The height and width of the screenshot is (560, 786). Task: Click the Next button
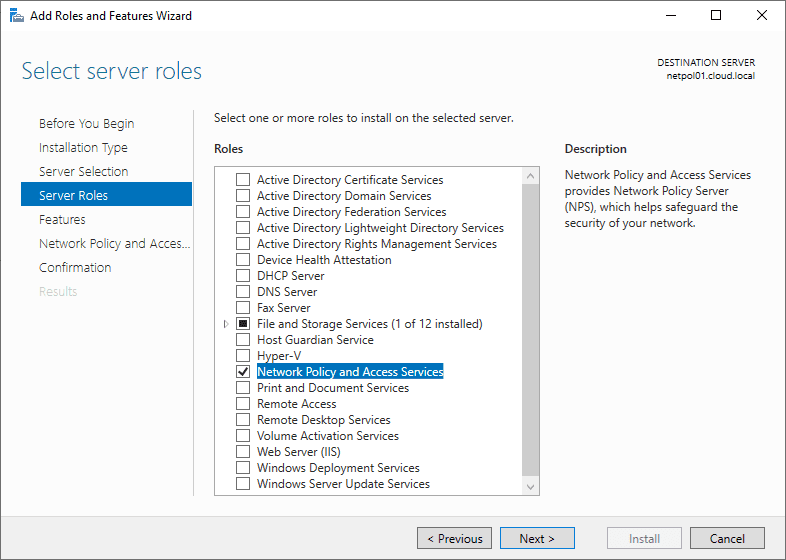[537, 539]
